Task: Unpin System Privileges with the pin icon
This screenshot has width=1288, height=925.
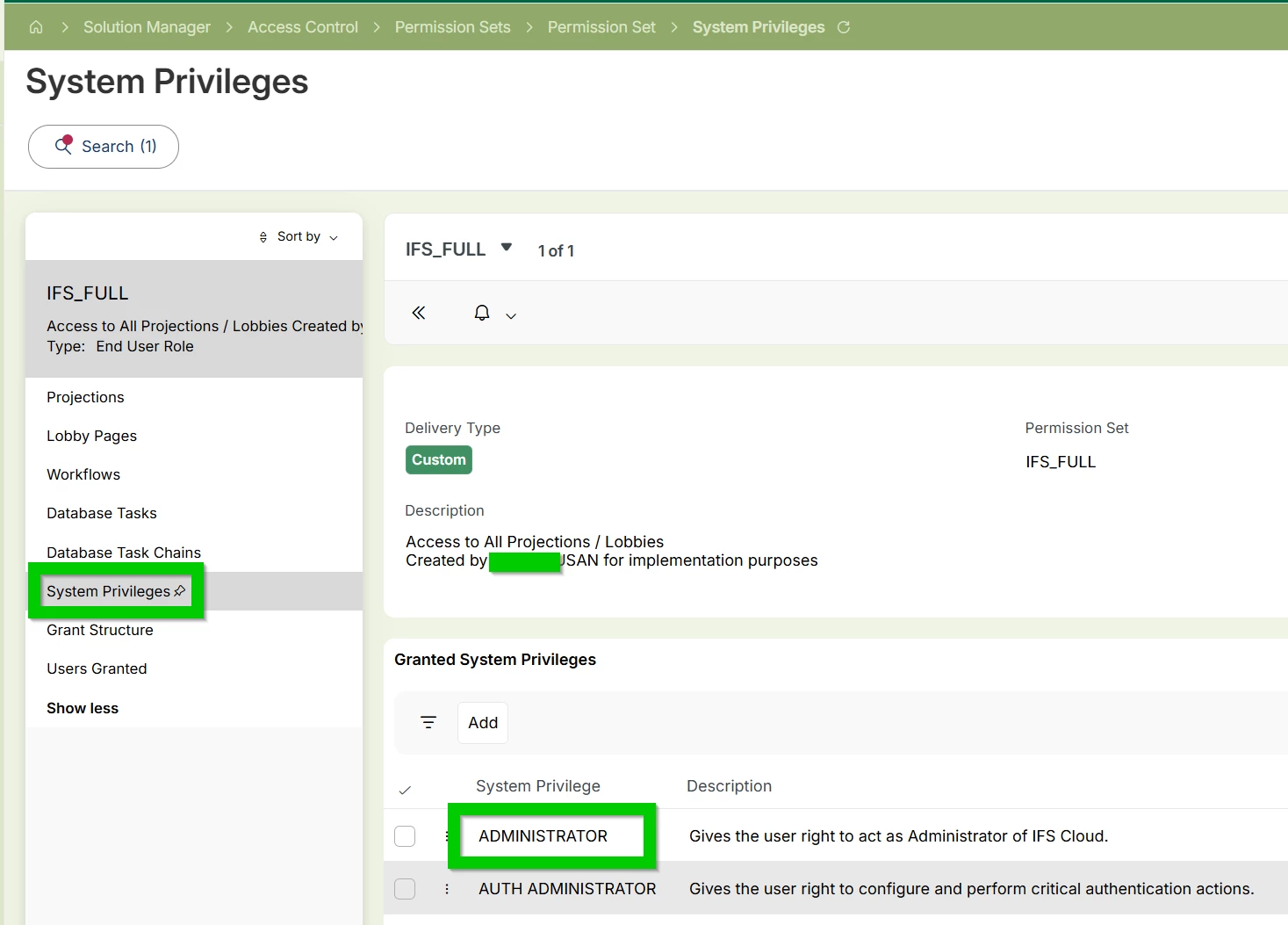Action: pos(180,591)
